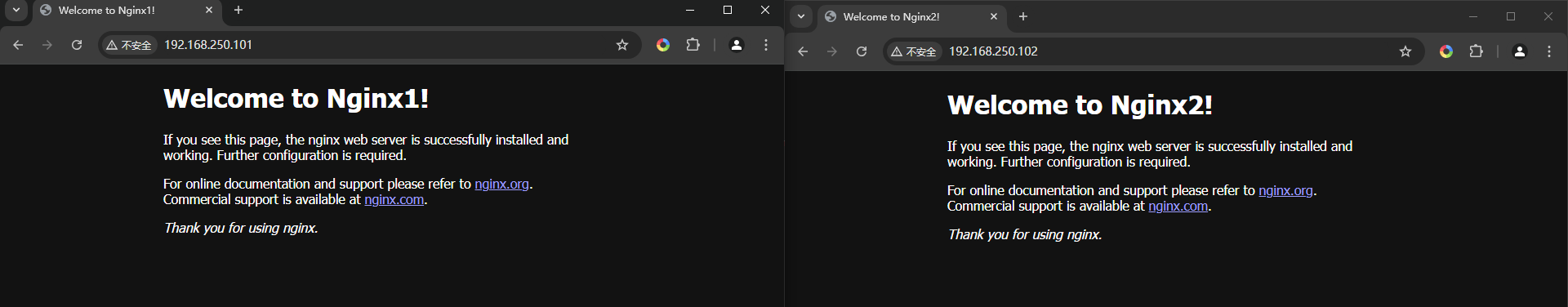
Task: Maximize the Nginx2 browser window
Action: [1511, 16]
